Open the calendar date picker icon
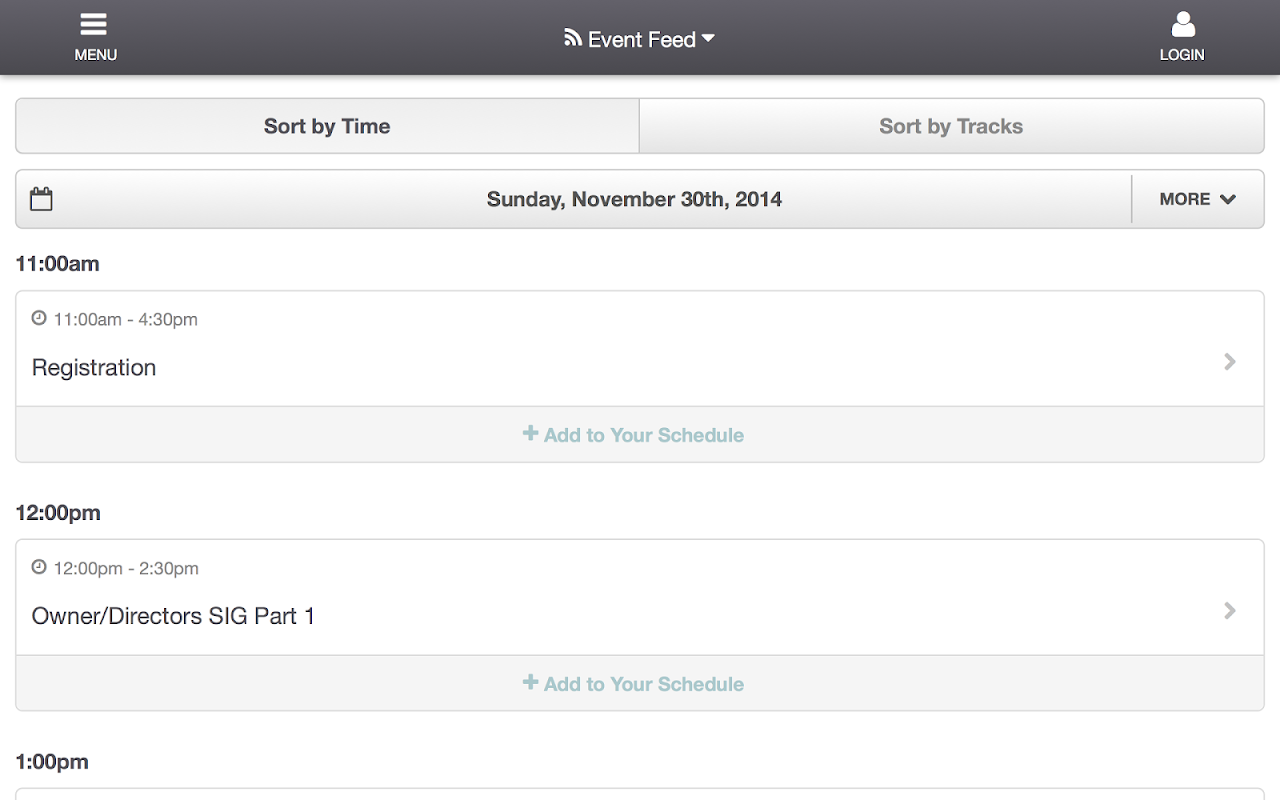Screen dimensions: 1280x800 coord(41,199)
